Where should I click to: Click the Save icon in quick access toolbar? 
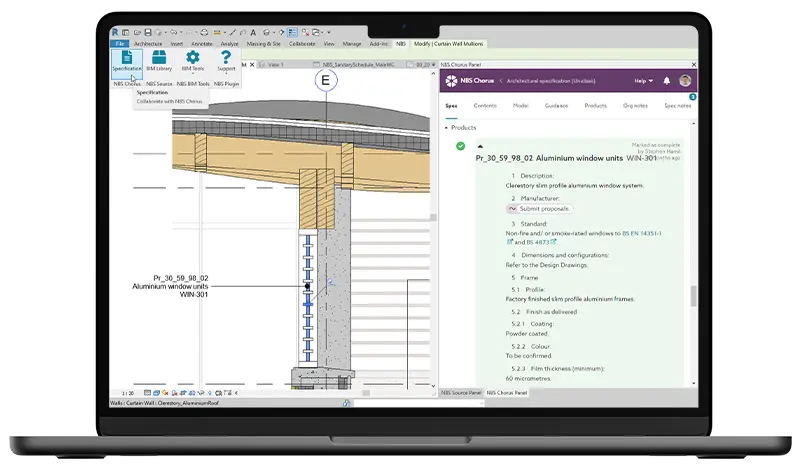pos(148,32)
